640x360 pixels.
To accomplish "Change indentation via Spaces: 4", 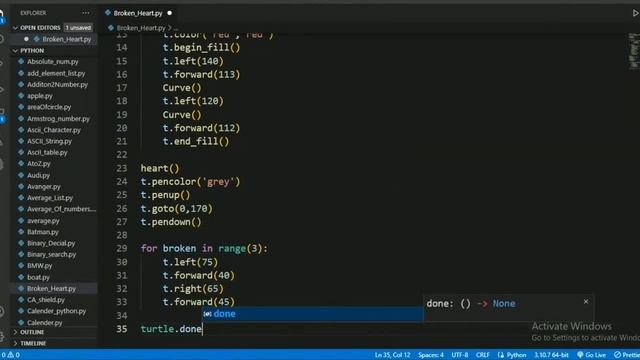I will (431, 355).
